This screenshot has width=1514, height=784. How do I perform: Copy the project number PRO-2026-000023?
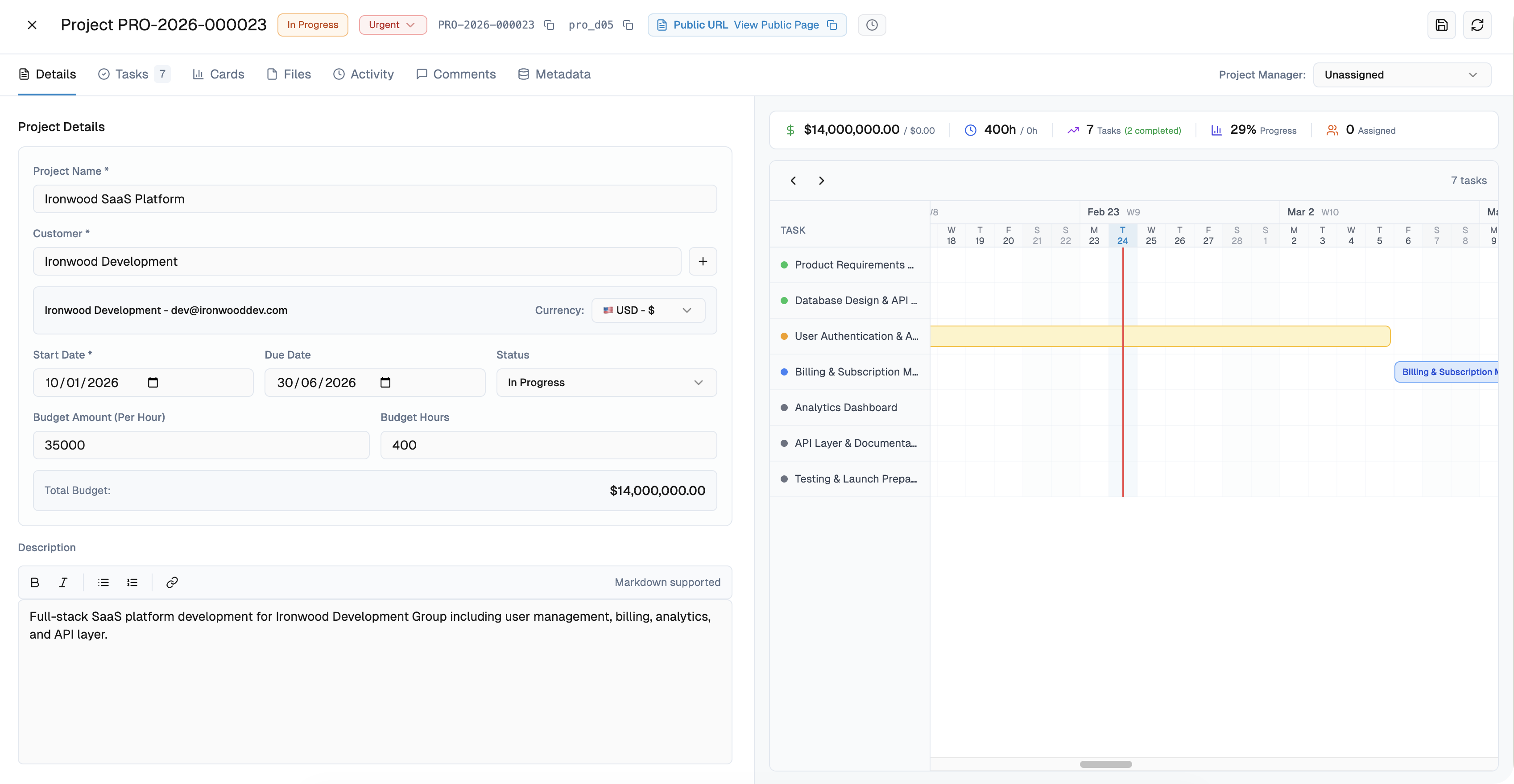[x=549, y=25]
